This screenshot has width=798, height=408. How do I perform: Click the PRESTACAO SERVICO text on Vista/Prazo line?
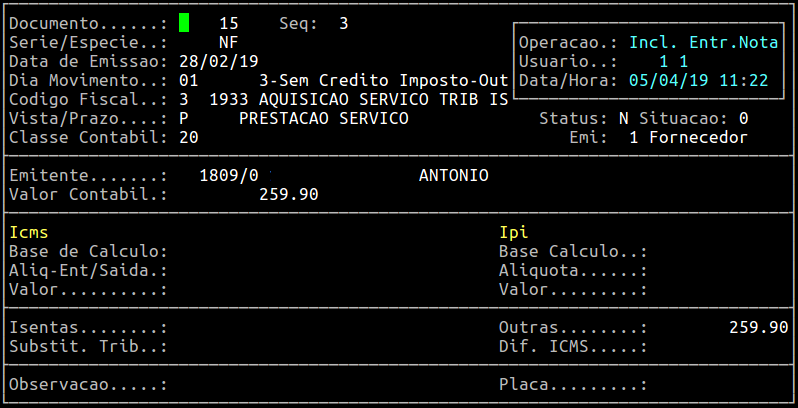pyautogui.click(x=323, y=119)
